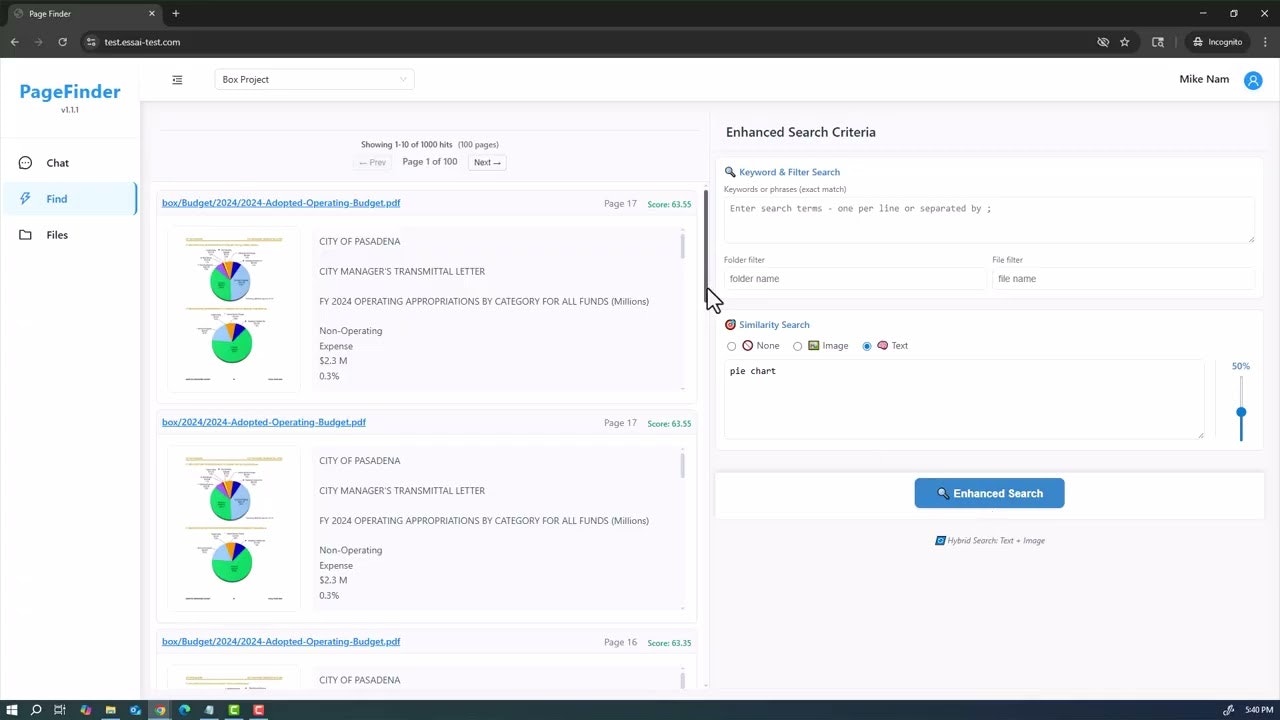Click the address bar URL test.essai-test.com
Image resolution: width=1280 pixels, height=720 pixels.
tap(142, 42)
